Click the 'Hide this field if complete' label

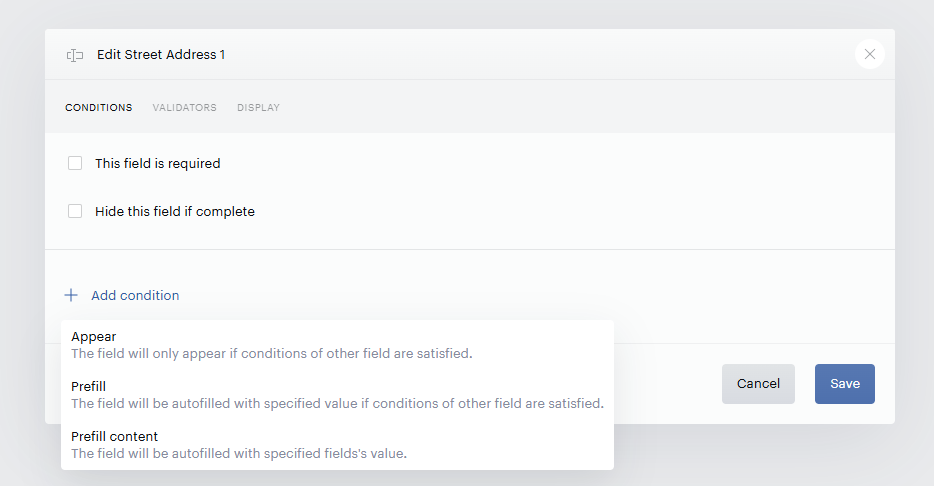(x=175, y=211)
